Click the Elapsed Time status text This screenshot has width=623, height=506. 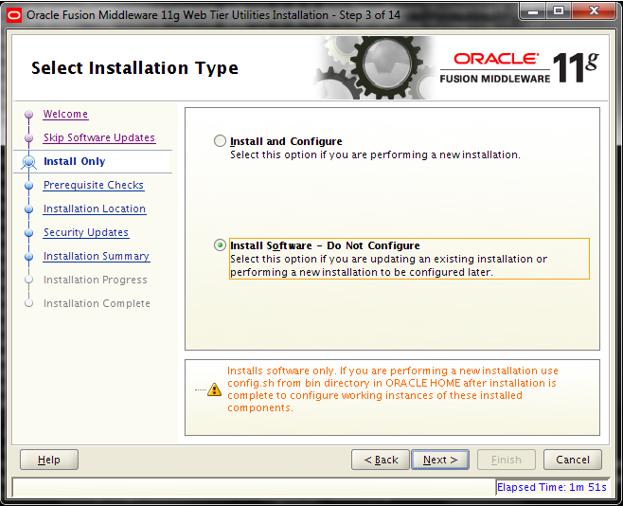[x=551, y=487]
